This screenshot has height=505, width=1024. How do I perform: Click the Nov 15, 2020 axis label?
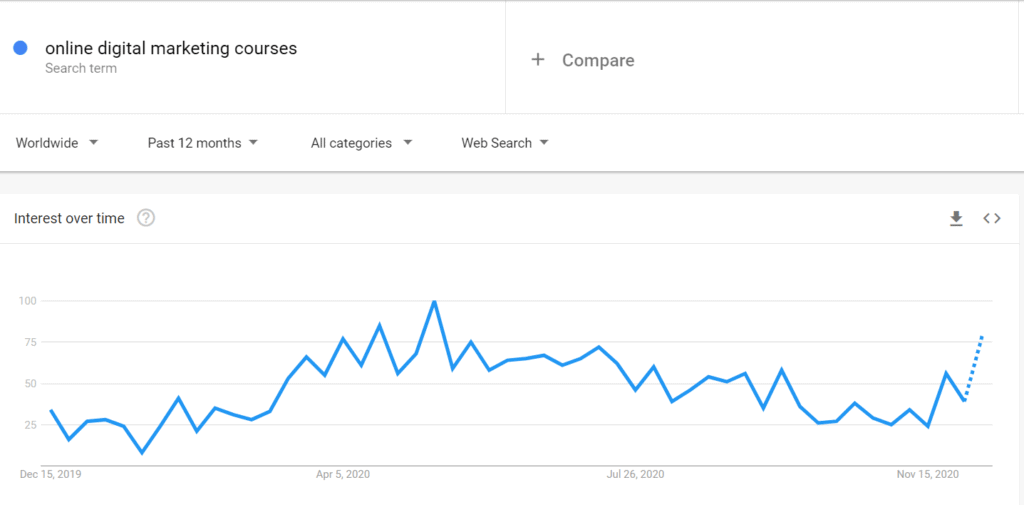928,474
